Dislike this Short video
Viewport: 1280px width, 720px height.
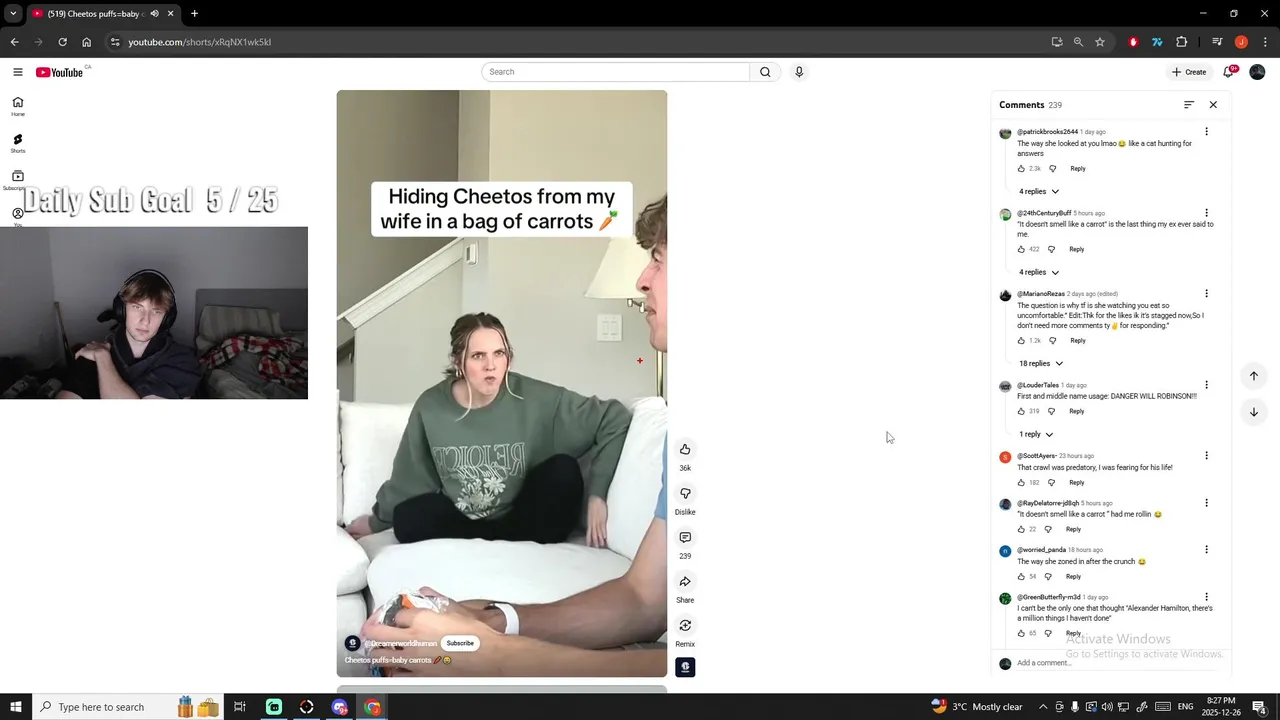[x=685, y=493]
